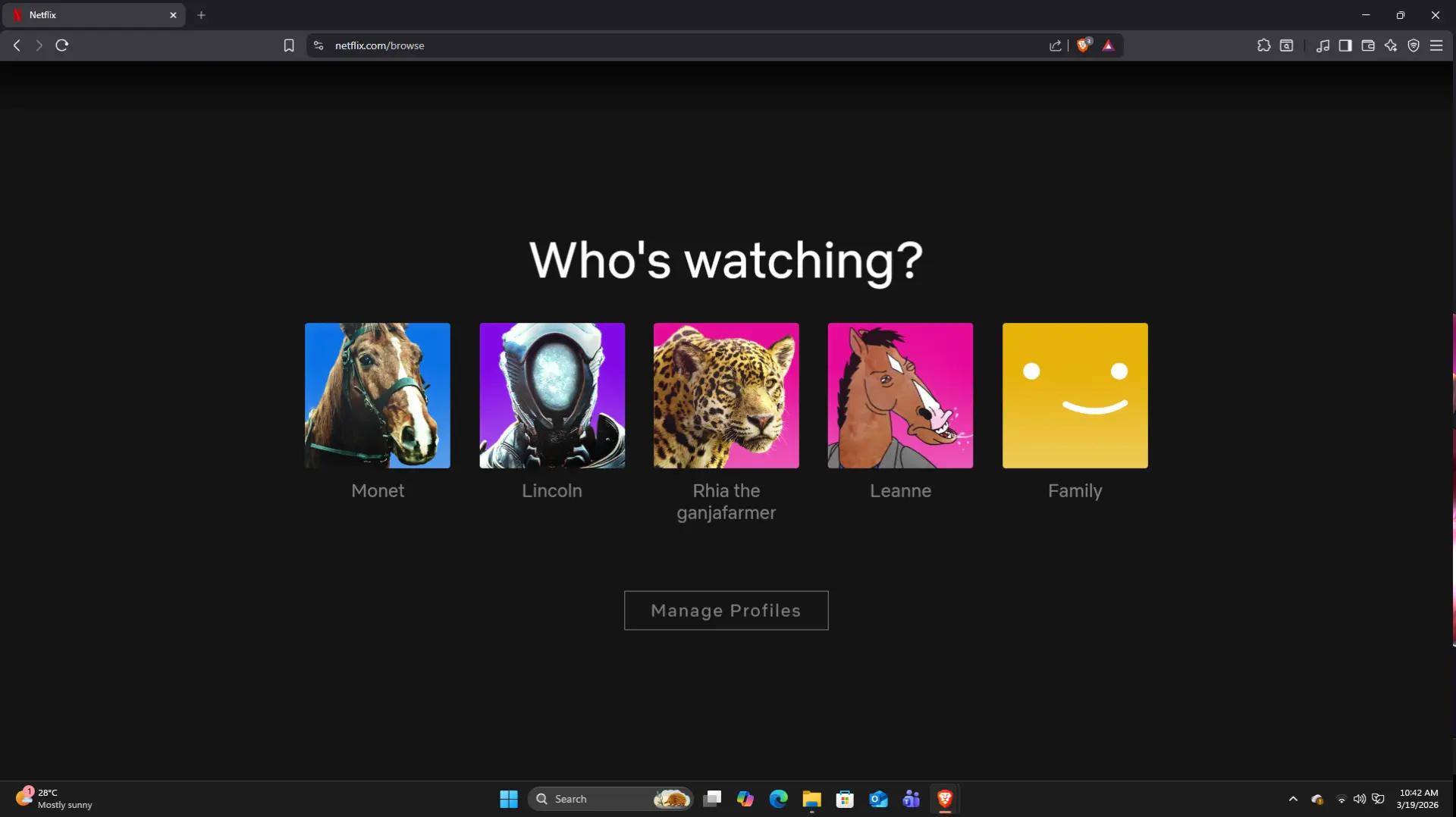Launch the Leo AI assistant
This screenshot has height=817, width=1456.
tap(1391, 45)
